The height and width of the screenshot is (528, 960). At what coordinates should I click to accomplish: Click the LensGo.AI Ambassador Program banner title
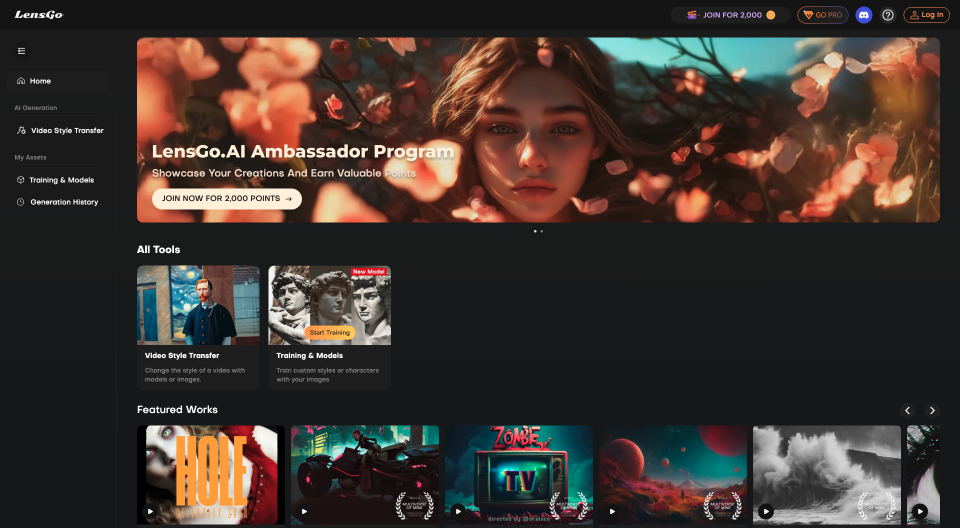pyautogui.click(x=303, y=151)
